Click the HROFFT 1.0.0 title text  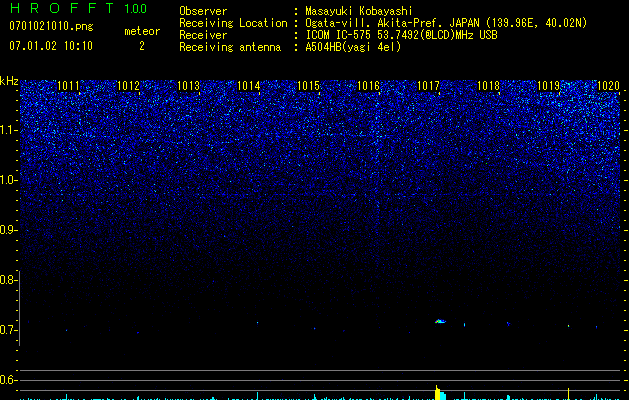tap(78, 8)
